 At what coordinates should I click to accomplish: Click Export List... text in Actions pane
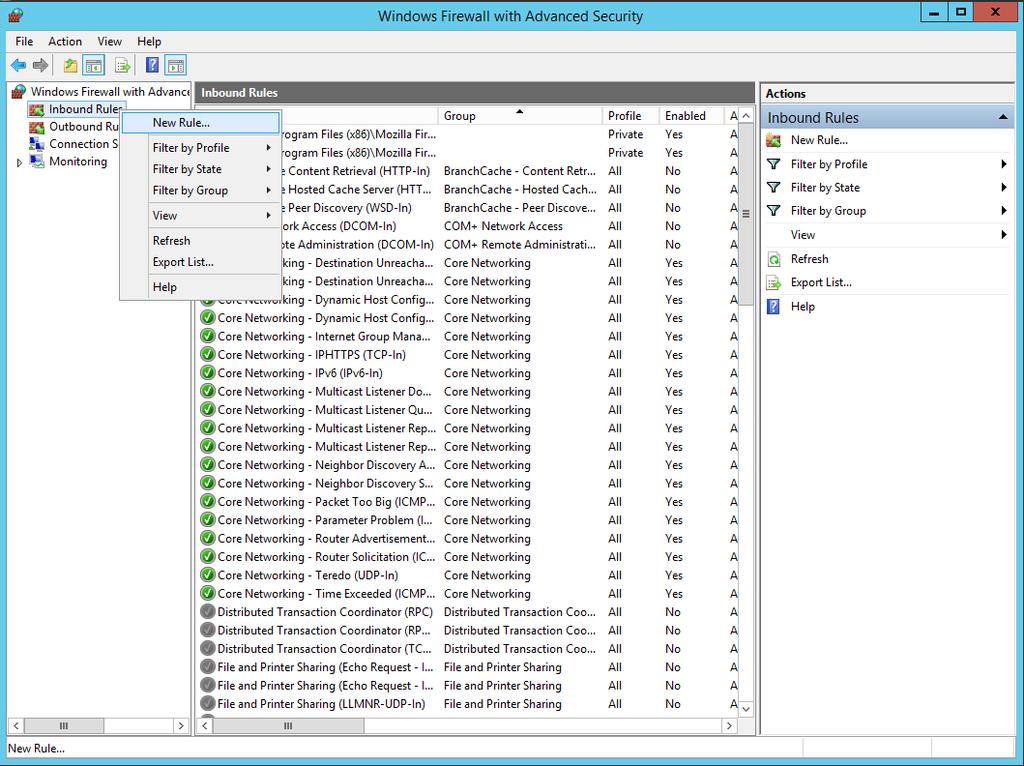click(x=821, y=283)
